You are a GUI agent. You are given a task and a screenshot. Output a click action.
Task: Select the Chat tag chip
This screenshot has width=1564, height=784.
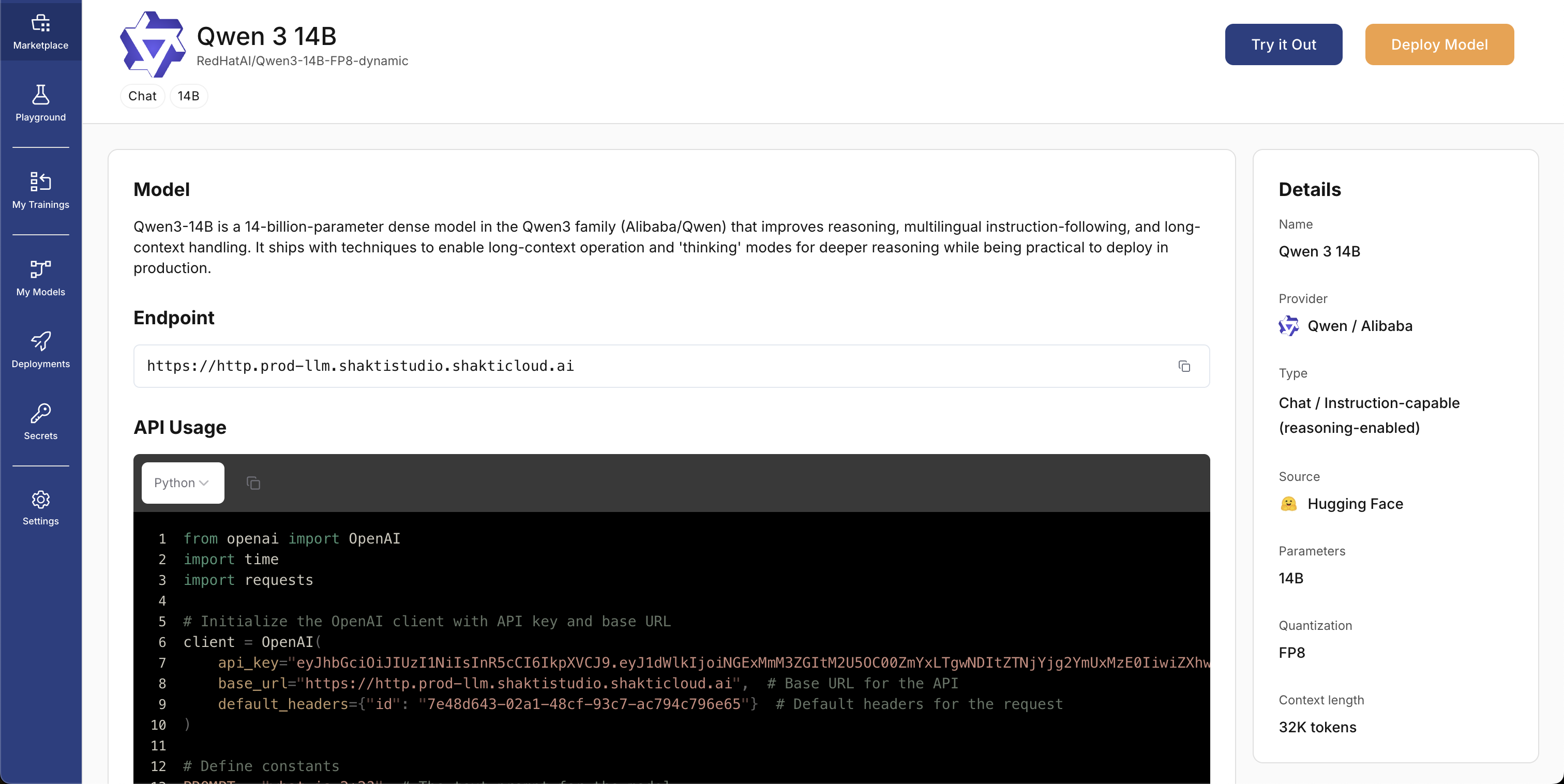pyautogui.click(x=142, y=96)
